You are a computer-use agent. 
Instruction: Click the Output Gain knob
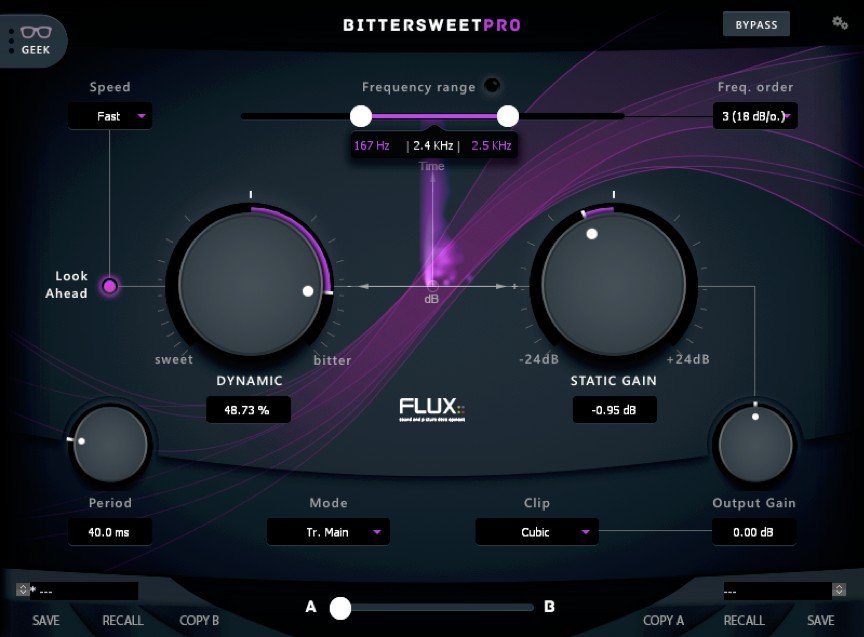point(754,444)
